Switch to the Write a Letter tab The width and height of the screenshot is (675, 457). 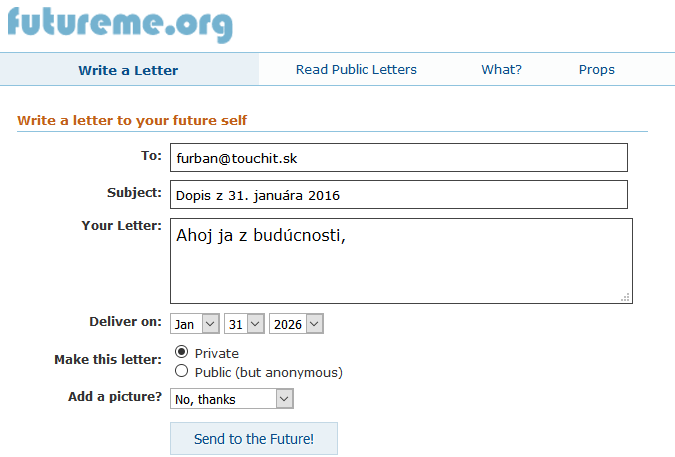pos(128,70)
